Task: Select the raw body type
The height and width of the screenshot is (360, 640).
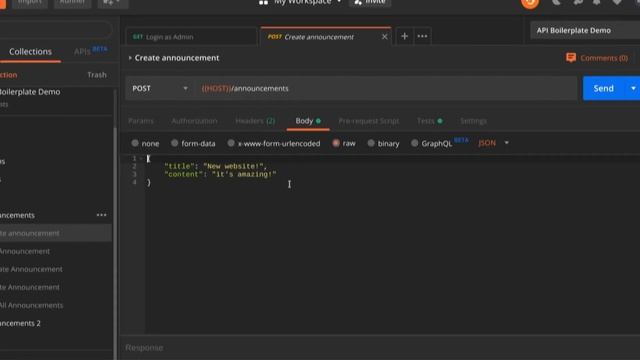Action: point(336,143)
